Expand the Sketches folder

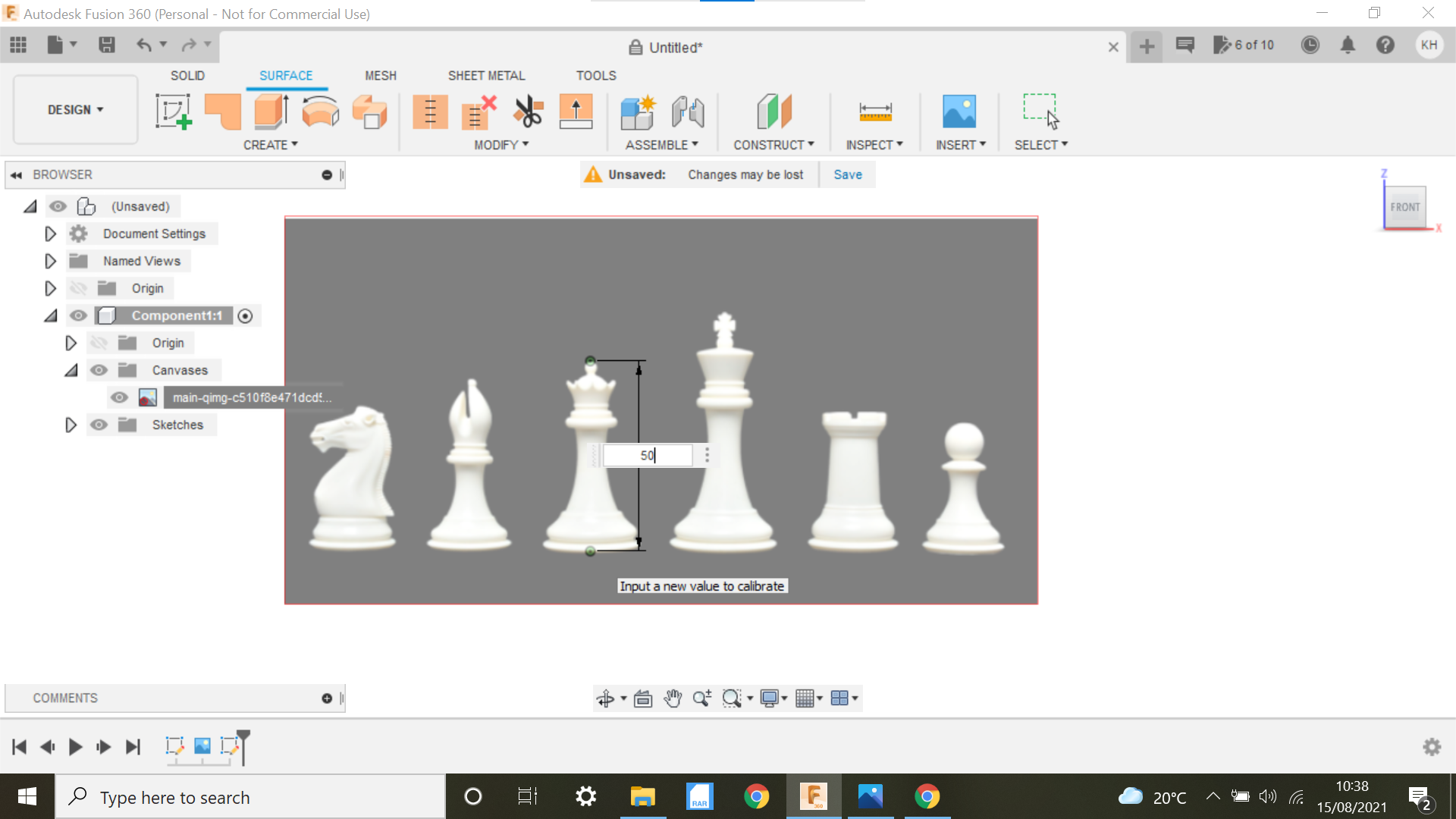(x=71, y=425)
